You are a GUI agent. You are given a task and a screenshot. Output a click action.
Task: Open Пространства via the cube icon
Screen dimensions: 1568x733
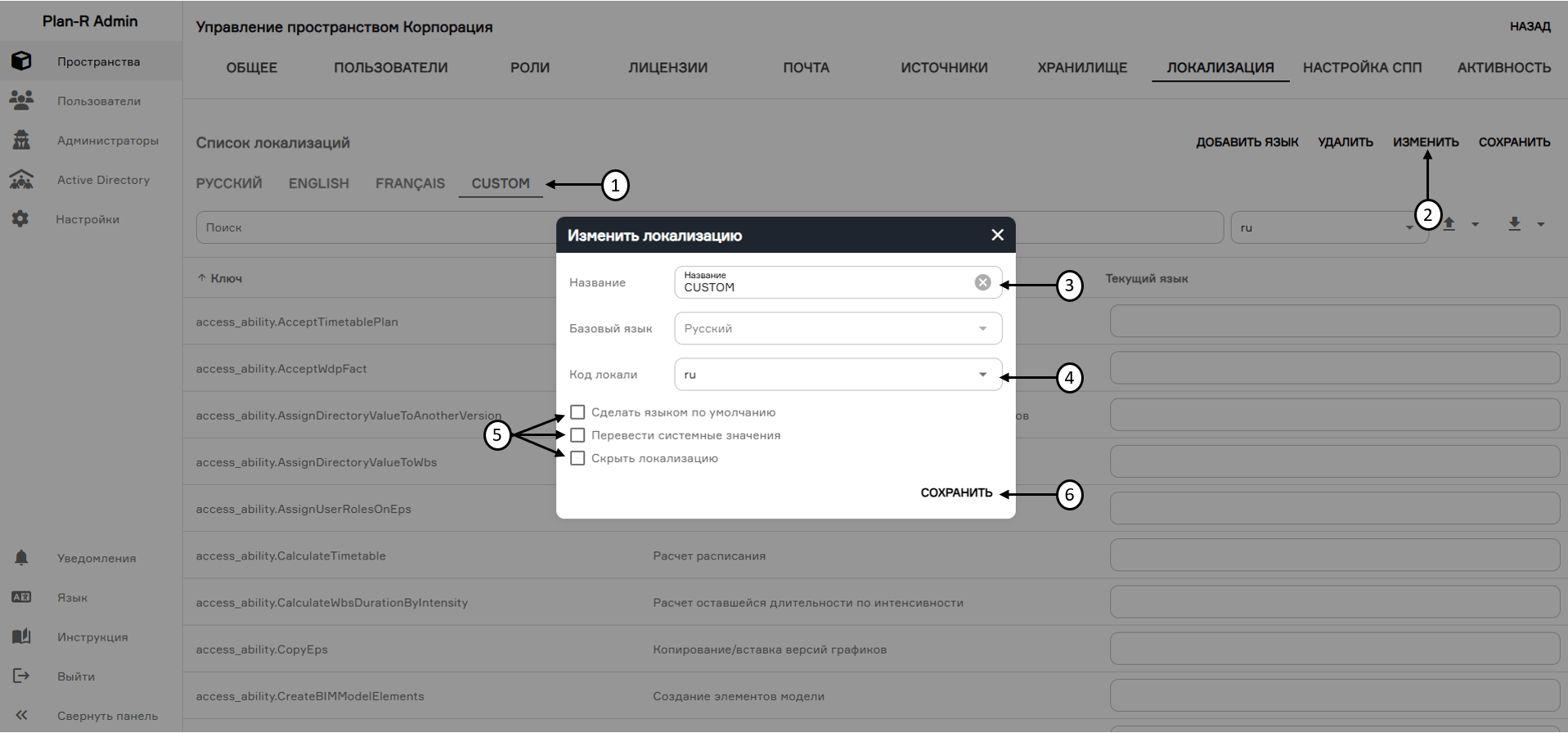pyautogui.click(x=21, y=61)
